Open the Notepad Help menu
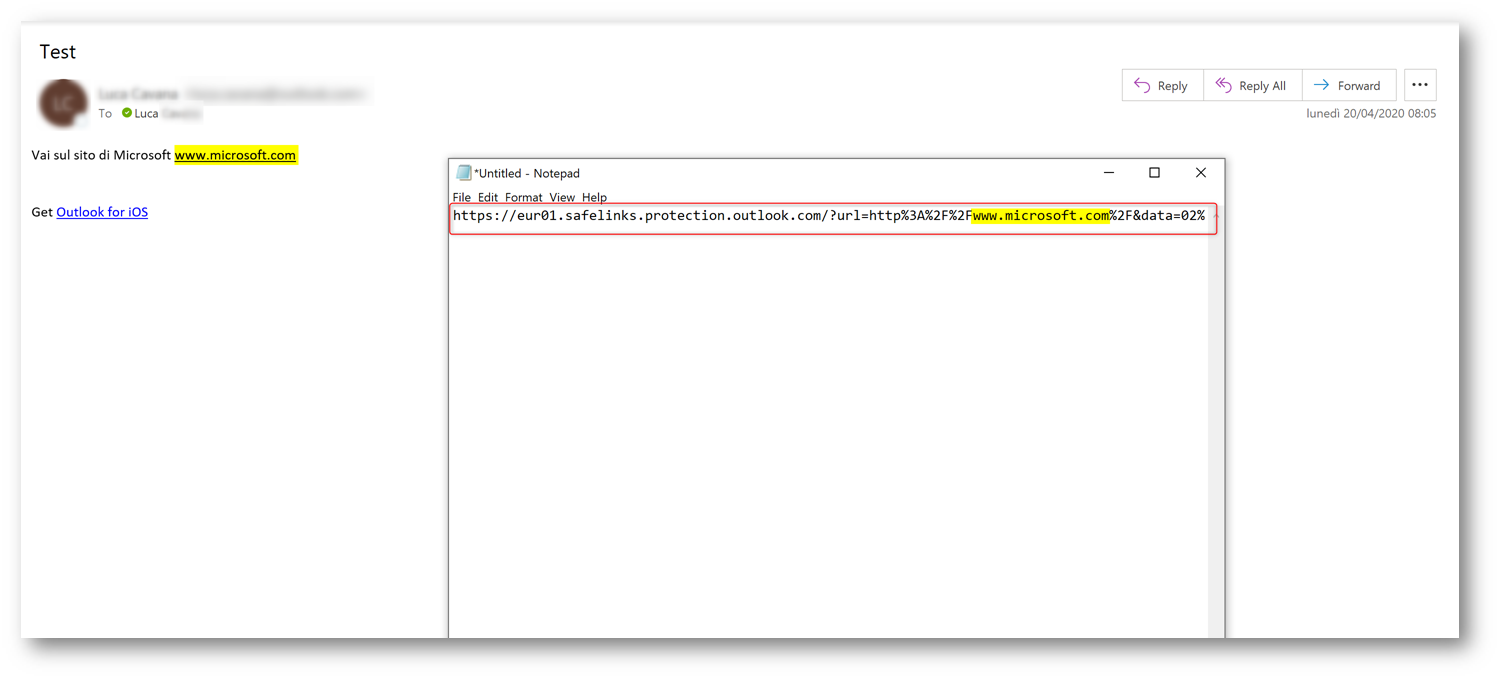Screen dimensions: 1501x680 coord(594,197)
